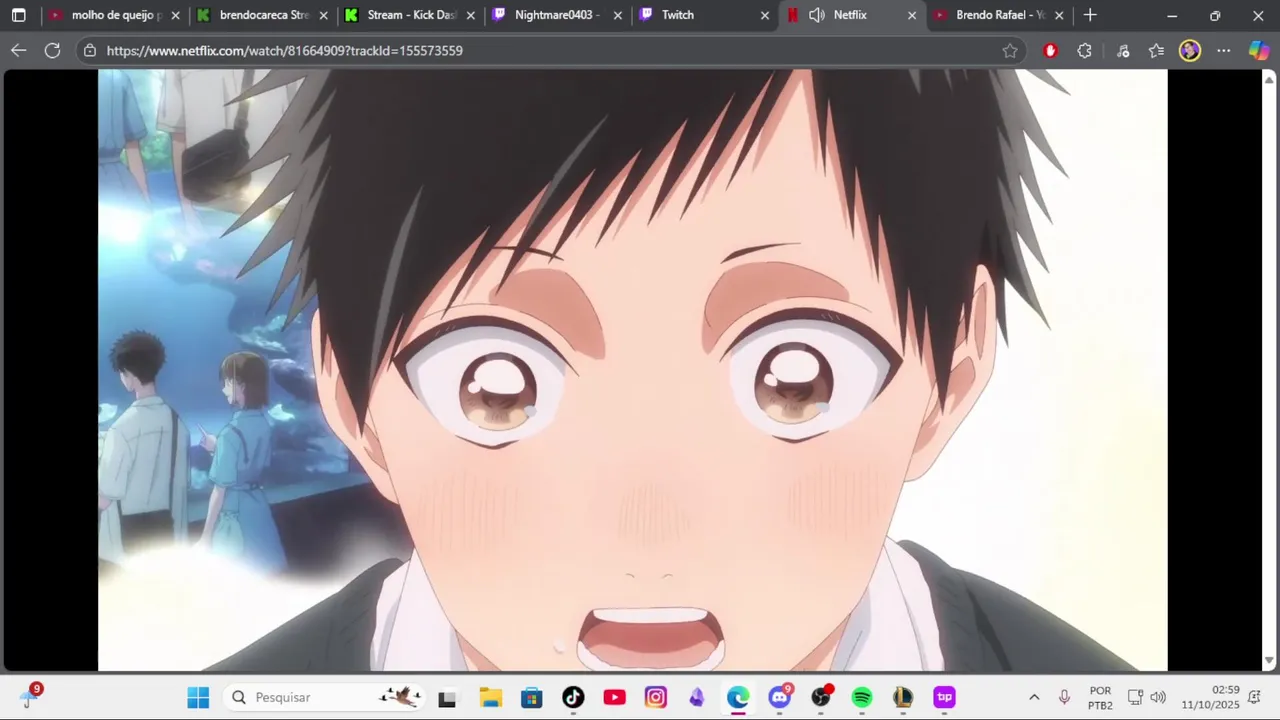The height and width of the screenshot is (720, 1280).
Task: Open the media control music note icon
Action: point(1122,50)
